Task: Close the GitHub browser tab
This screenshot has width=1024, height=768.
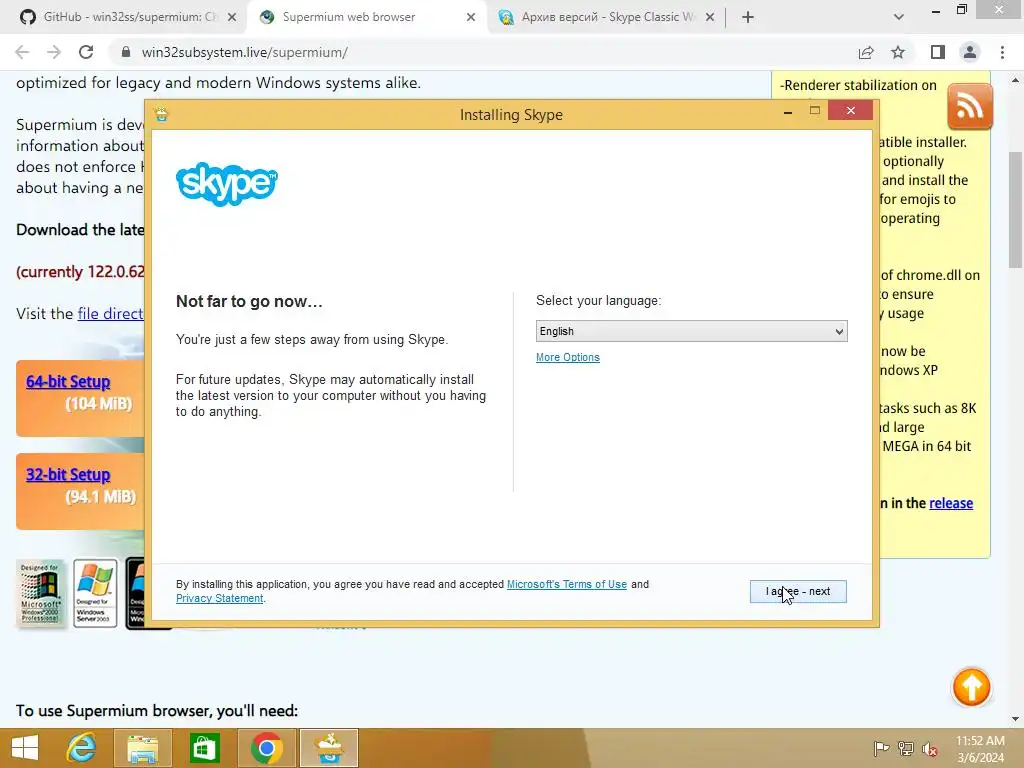Action: (232, 18)
